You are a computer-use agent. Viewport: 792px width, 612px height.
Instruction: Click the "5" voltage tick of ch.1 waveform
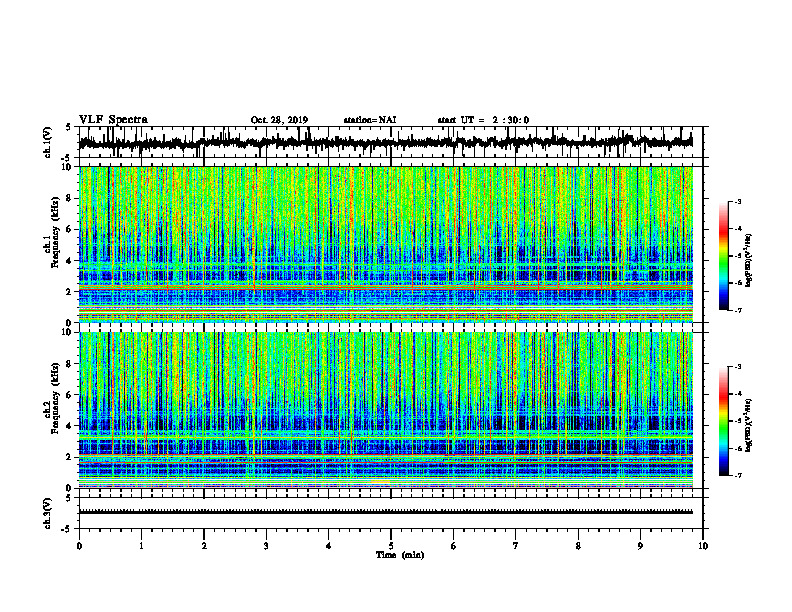tap(69, 128)
